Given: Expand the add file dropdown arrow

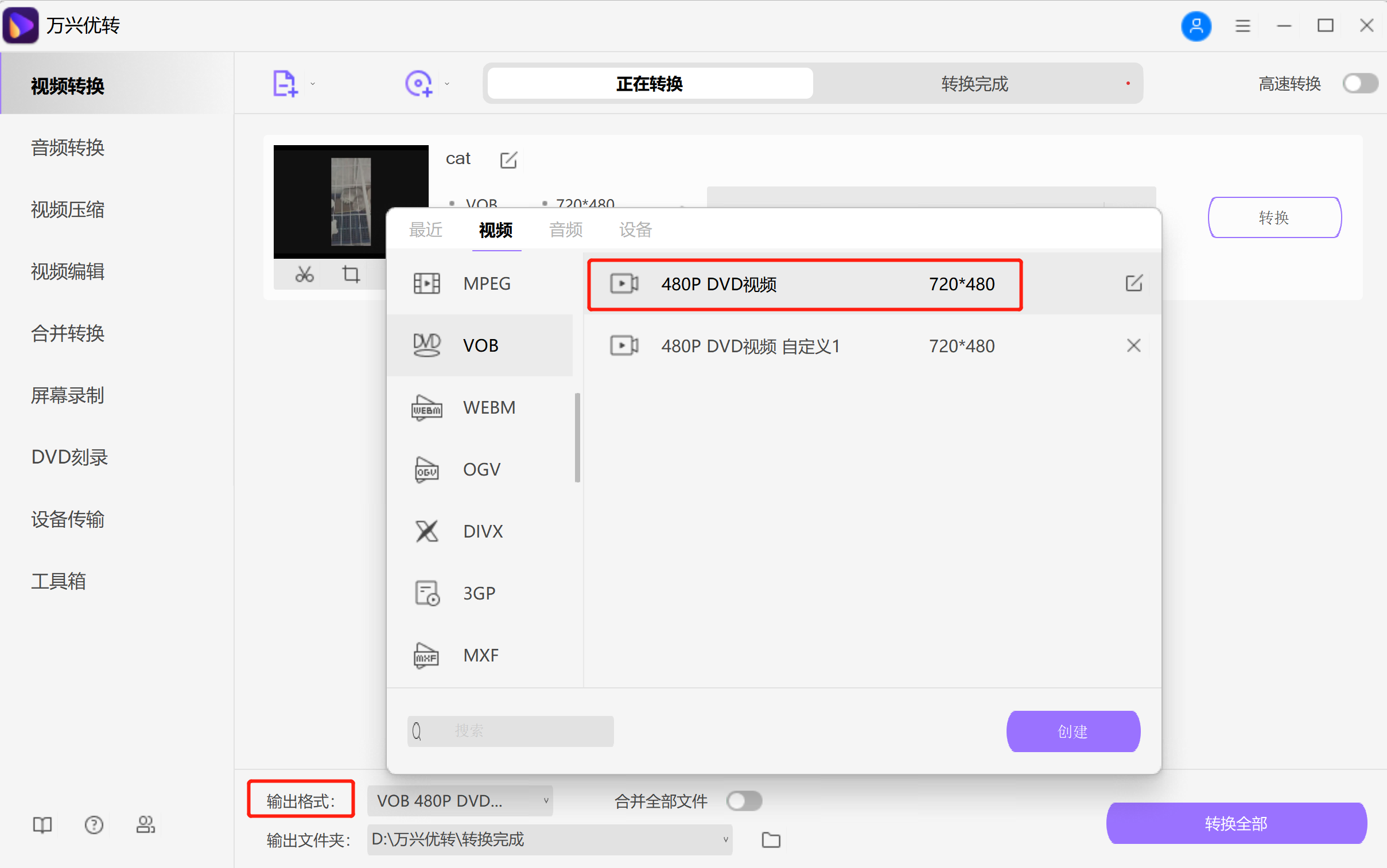Looking at the screenshot, I should click(x=313, y=84).
